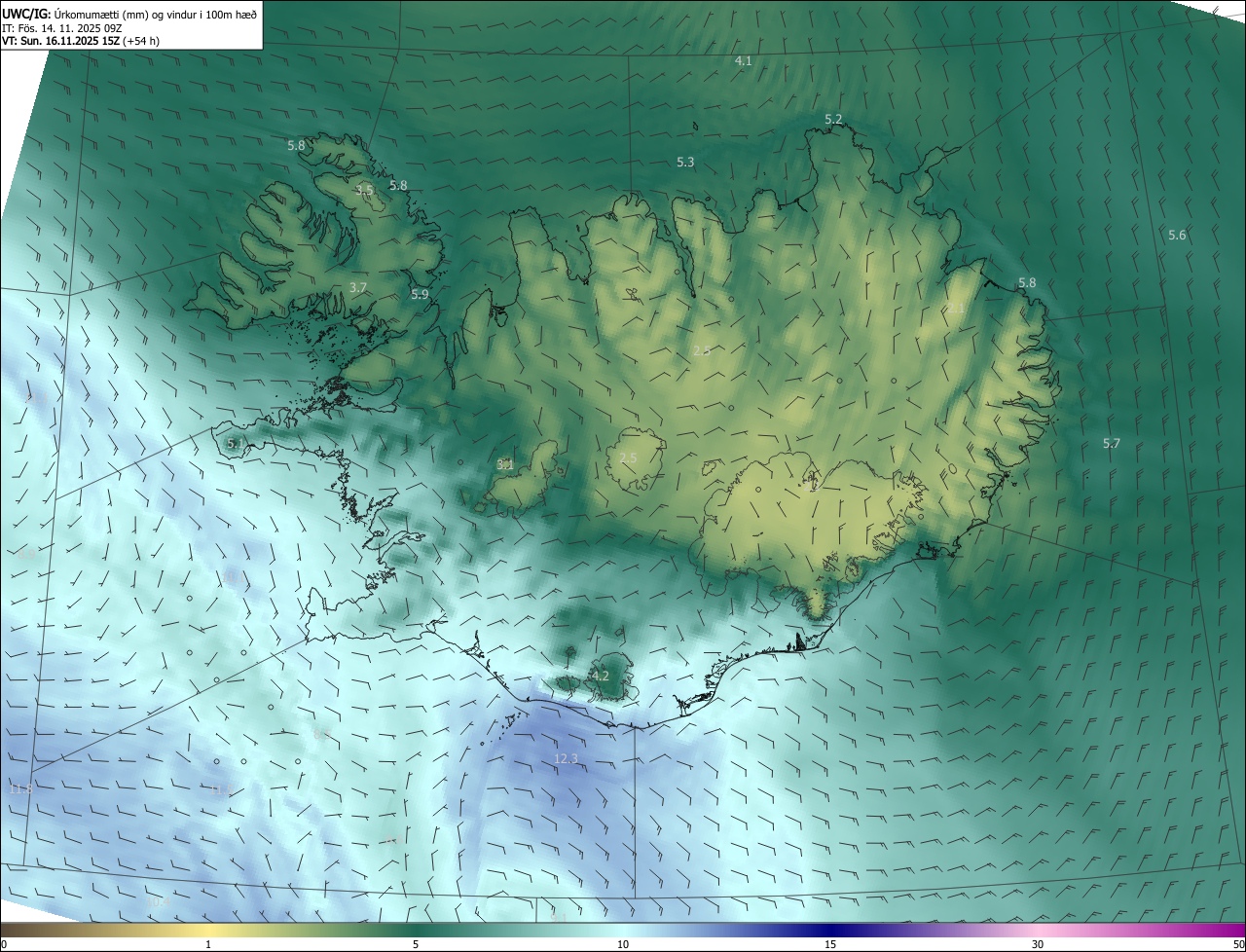Click the 5.2 value near the northeast tip
The image size is (1246, 952).
tap(833, 119)
